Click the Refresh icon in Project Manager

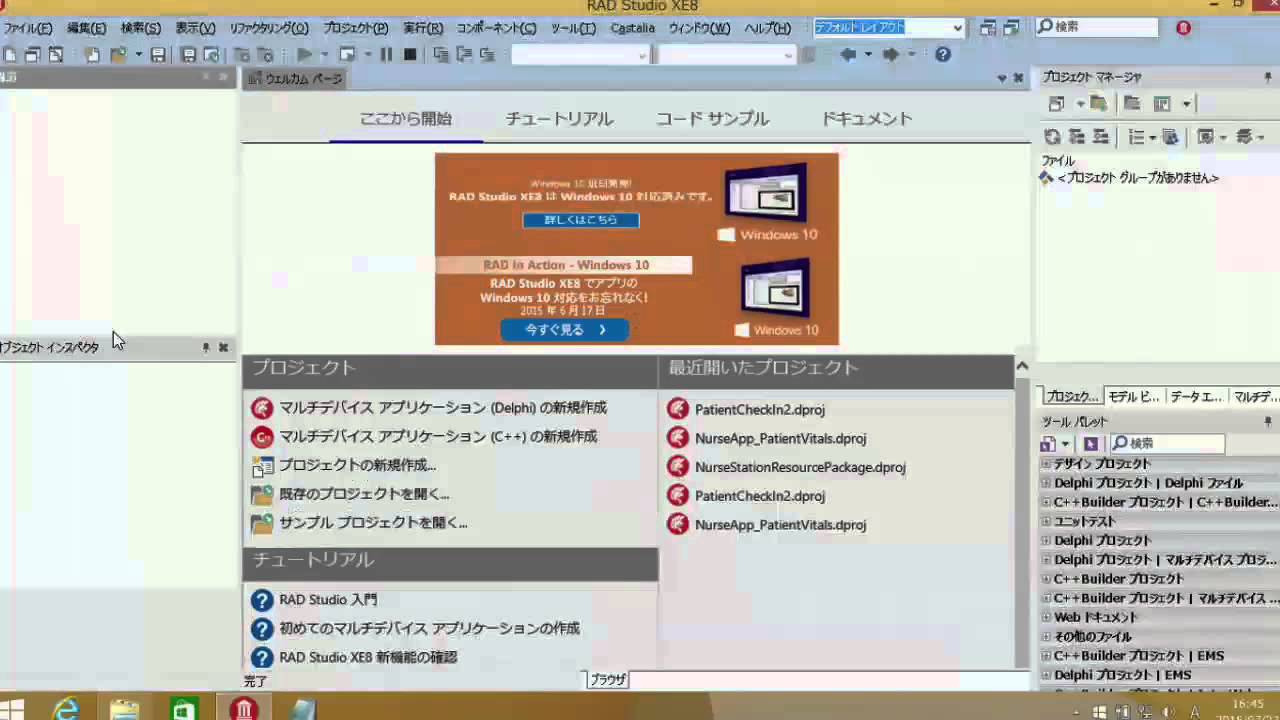(1052, 137)
